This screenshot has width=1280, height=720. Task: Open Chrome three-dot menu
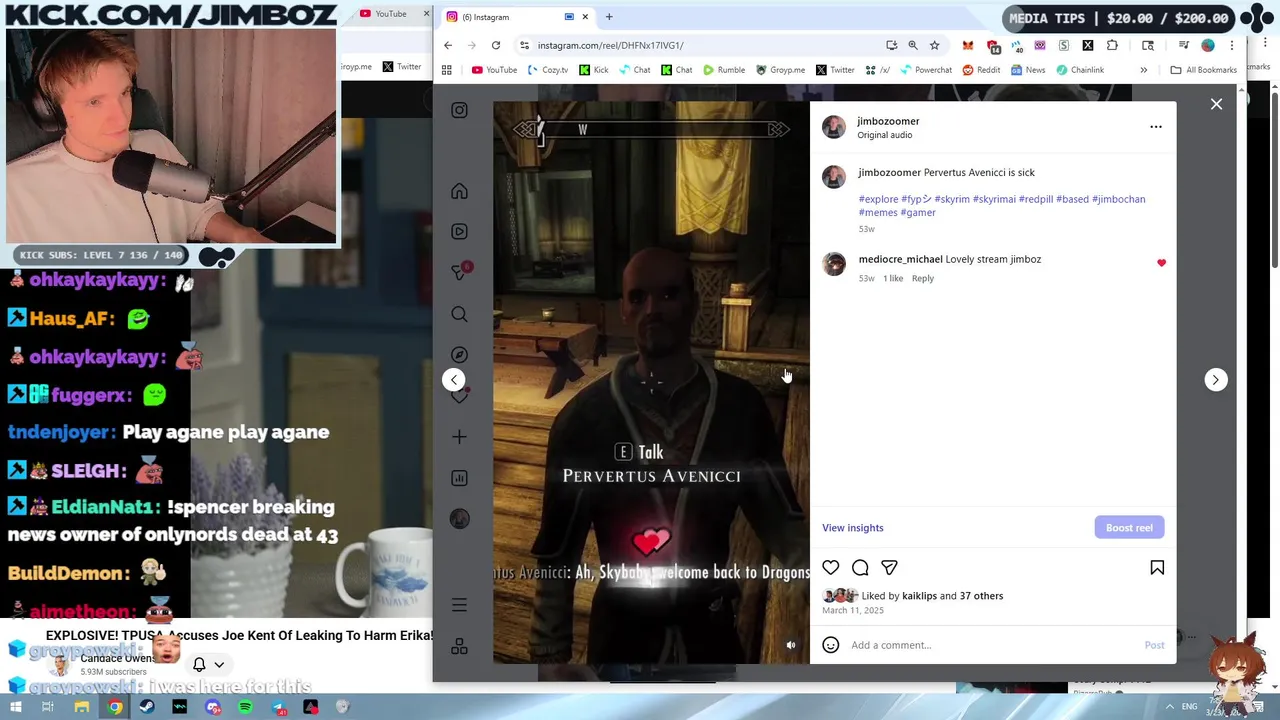[1232, 45]
